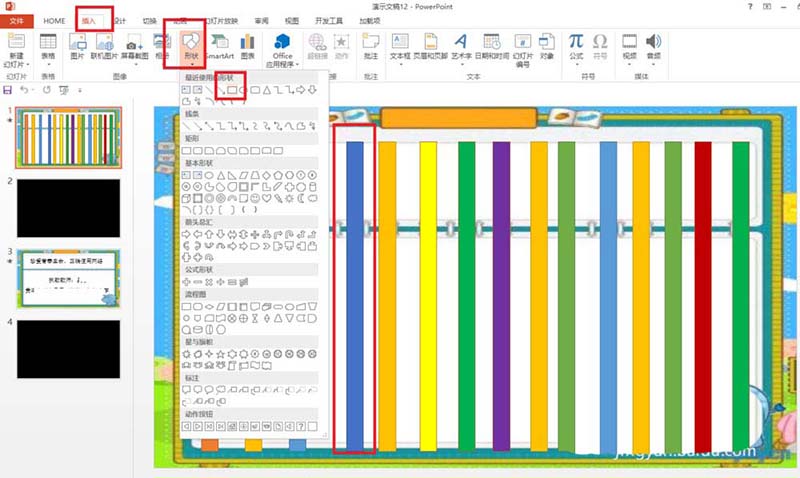Click the 形状 (Shapes) ribbon button

tap(191, 49)
